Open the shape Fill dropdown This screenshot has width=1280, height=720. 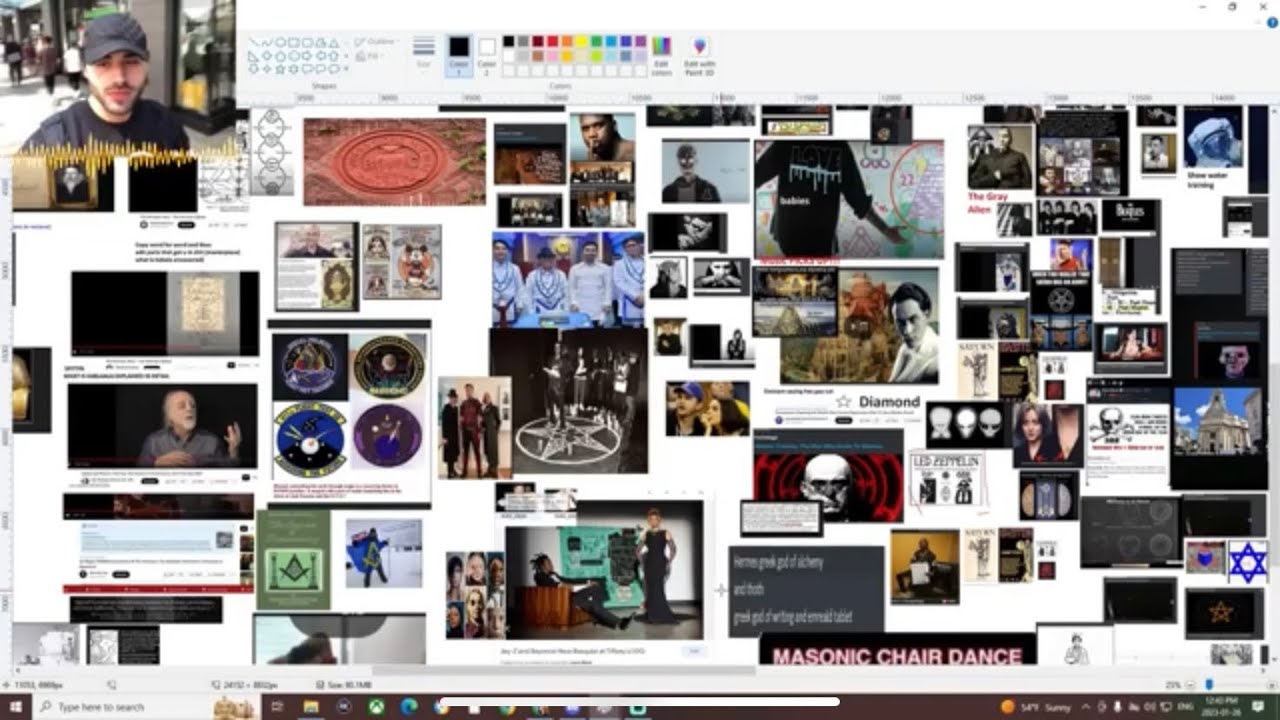coord(370,56)
